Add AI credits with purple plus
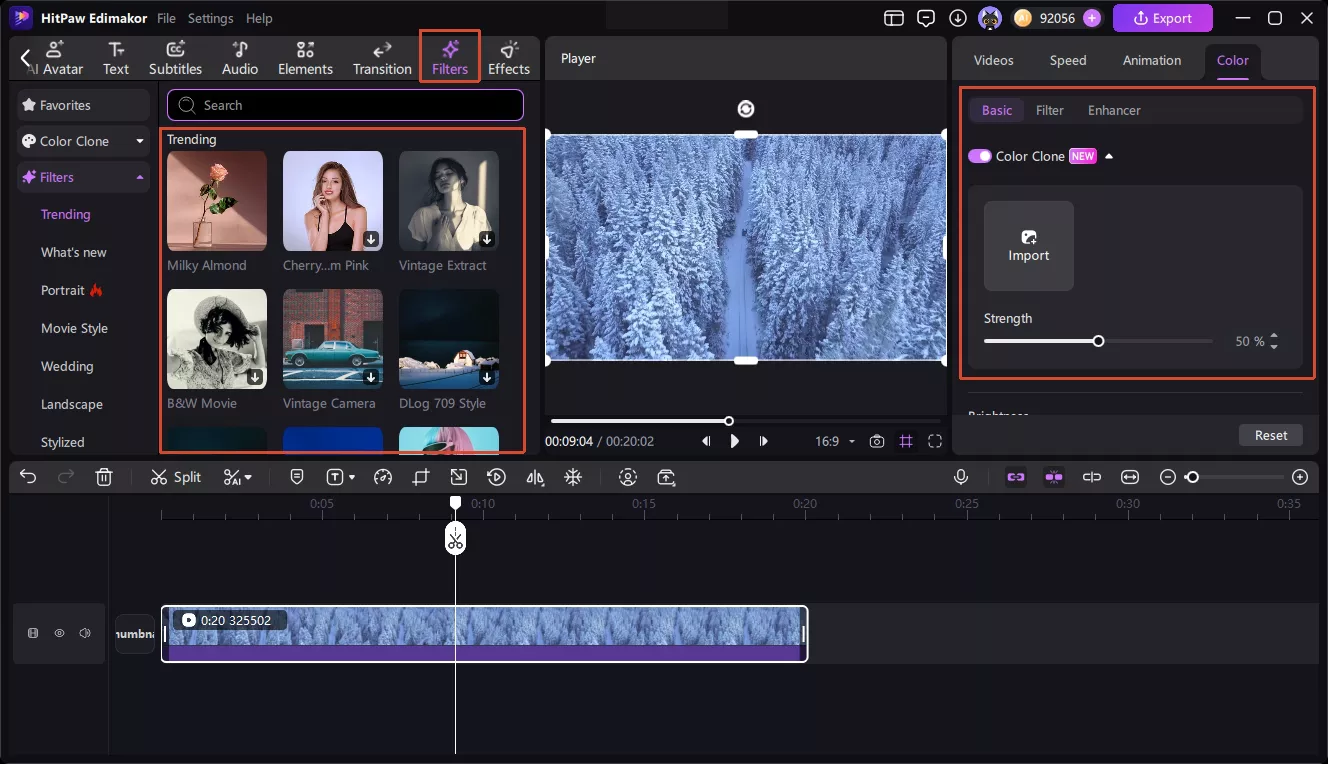This screenshot has width=1328, height=764. coord(1092,18)
